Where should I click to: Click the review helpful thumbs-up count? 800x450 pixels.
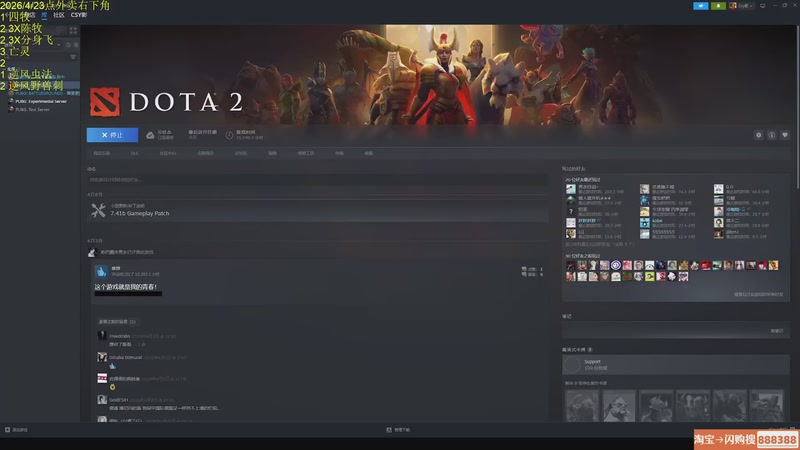(x=532, y=269)
